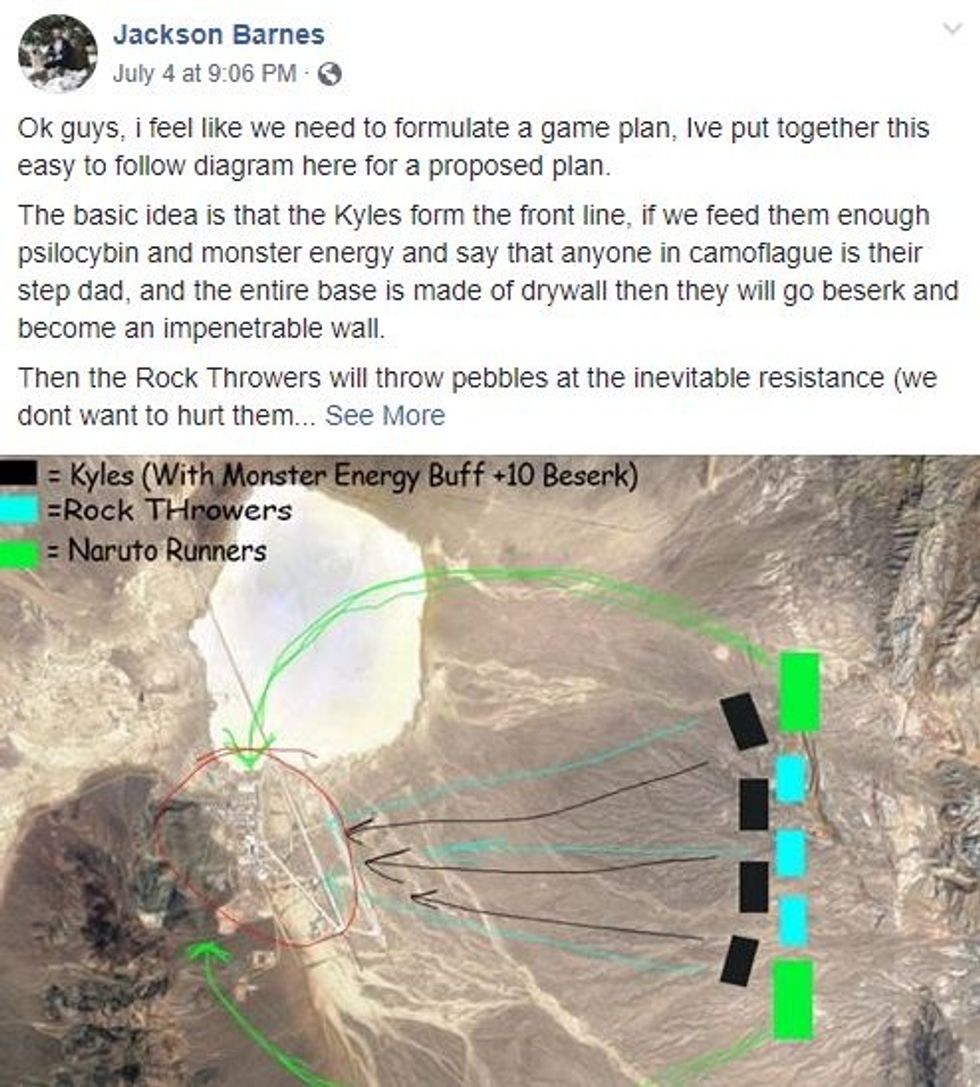Click the bottommost tilted black Kyles rectangle

(739, 961)
